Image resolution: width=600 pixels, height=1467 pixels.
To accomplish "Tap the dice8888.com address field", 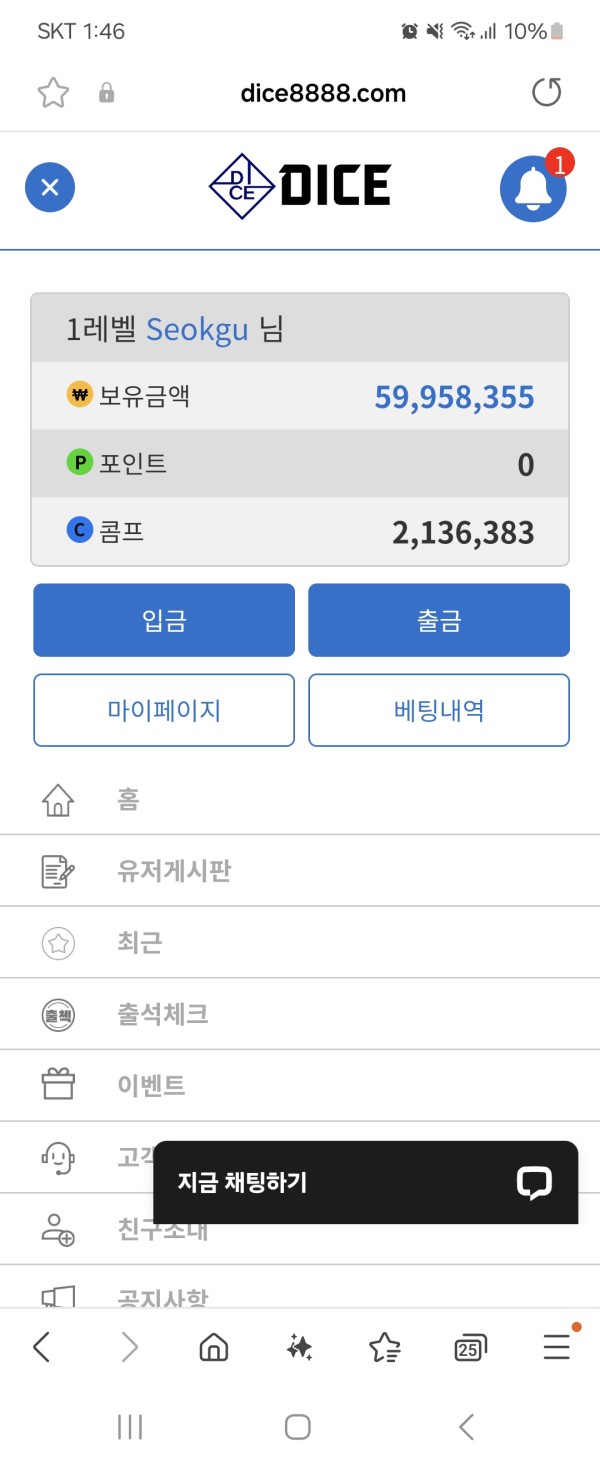I will 323,93.
